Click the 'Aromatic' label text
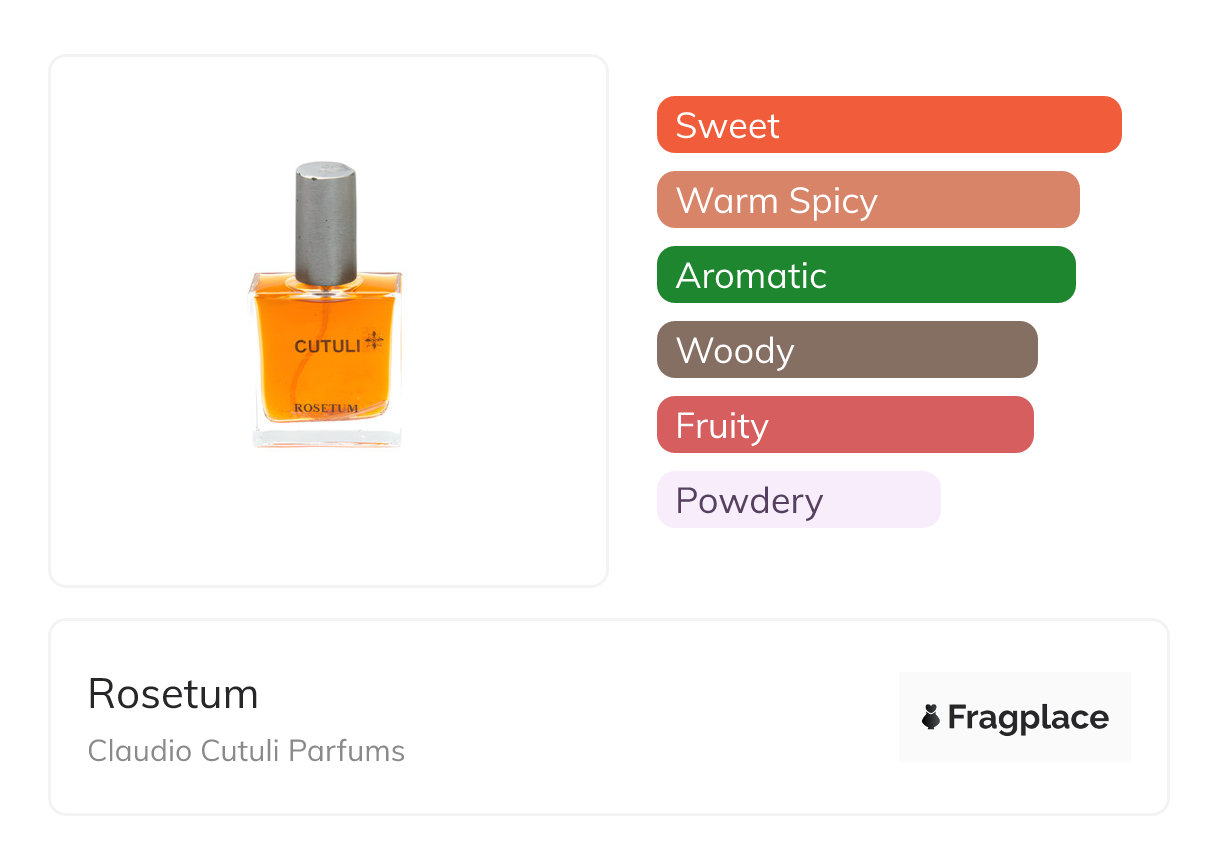 click(x=751, y=275)
